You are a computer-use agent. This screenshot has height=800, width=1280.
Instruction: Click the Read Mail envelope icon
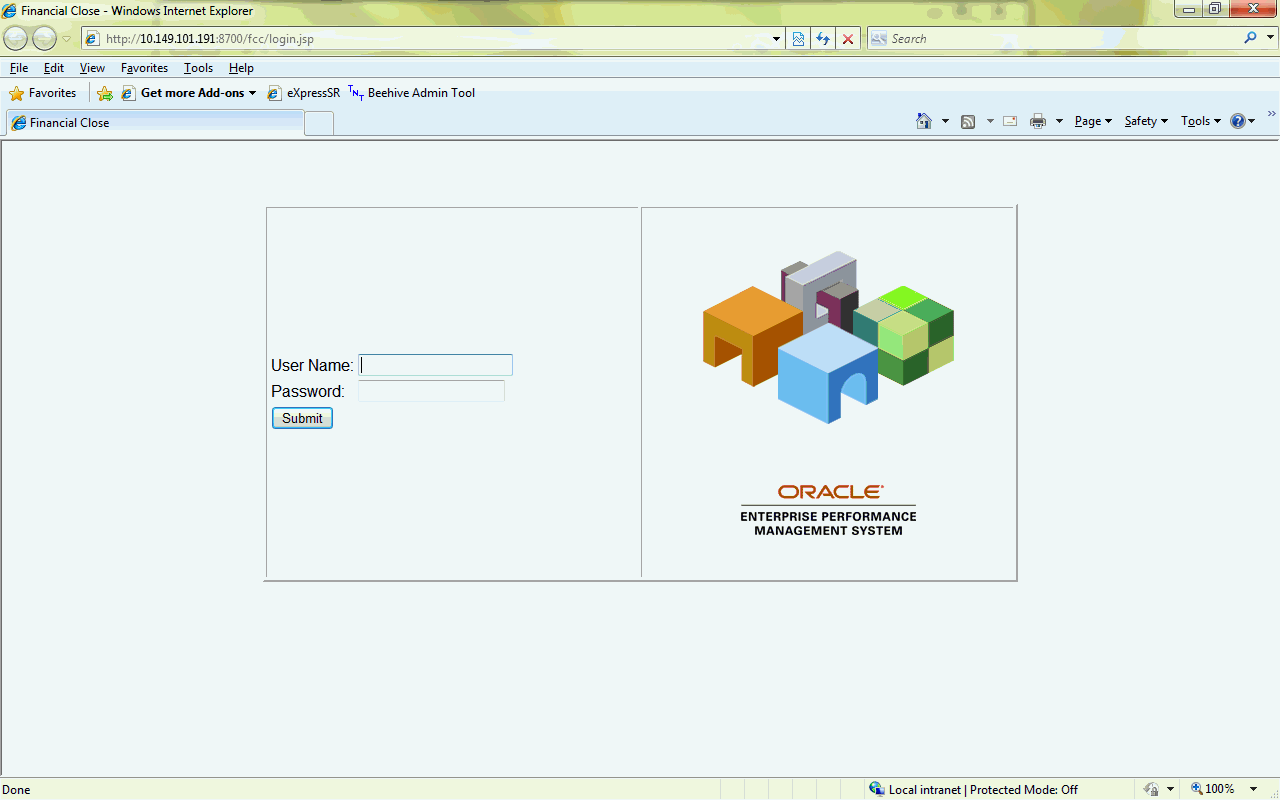[1010, 121]
